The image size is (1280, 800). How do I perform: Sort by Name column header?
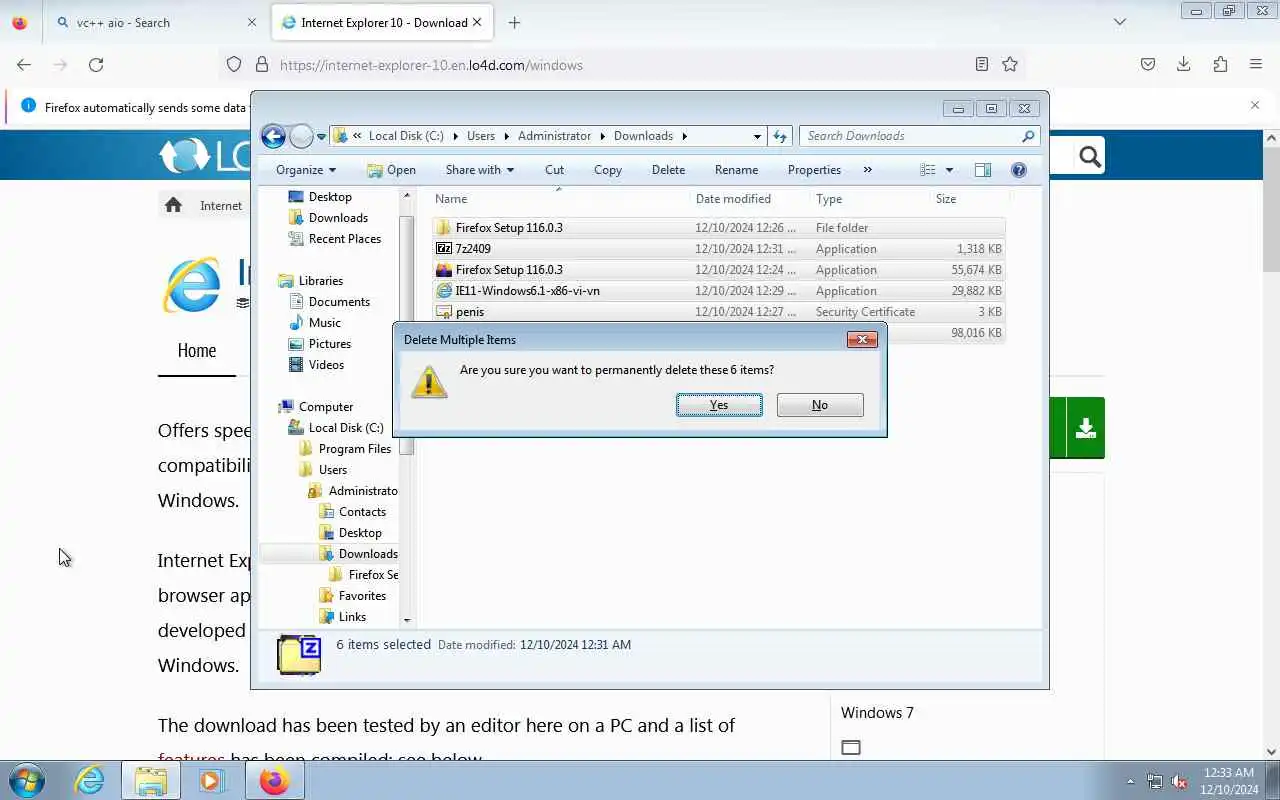[x=451, y=199]
